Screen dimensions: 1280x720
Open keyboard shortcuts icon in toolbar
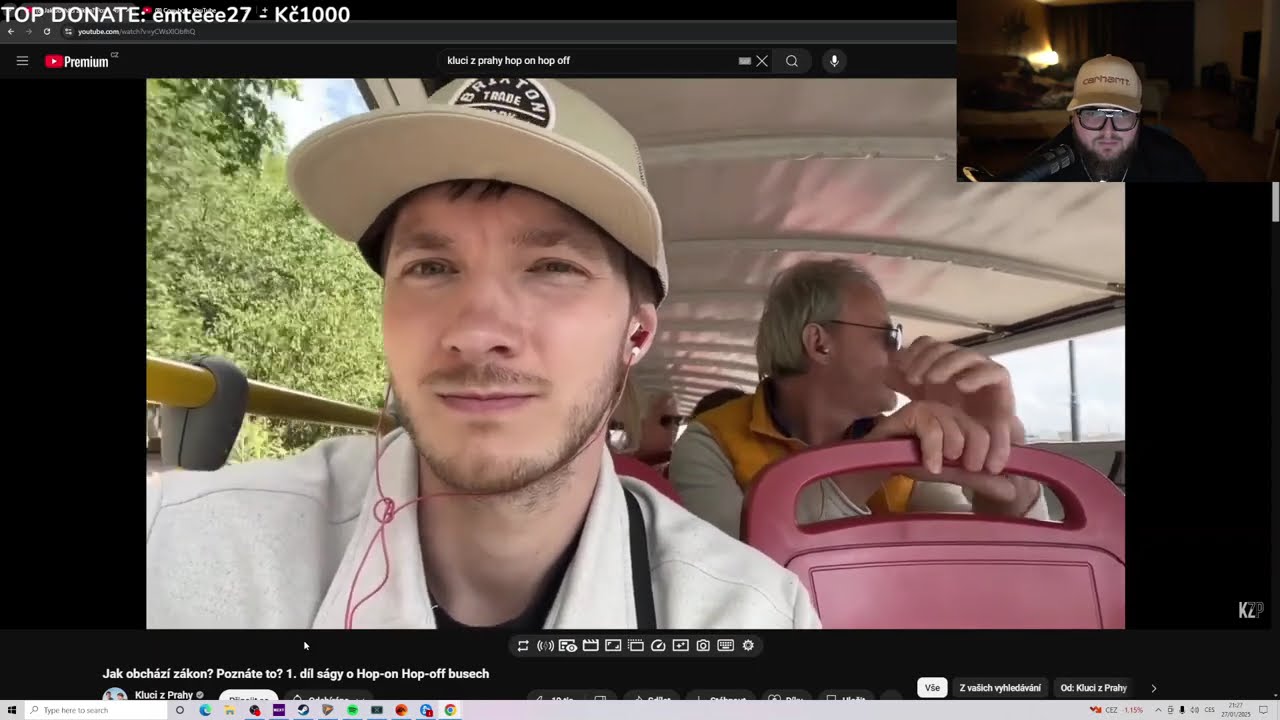(x=726, y=646)
